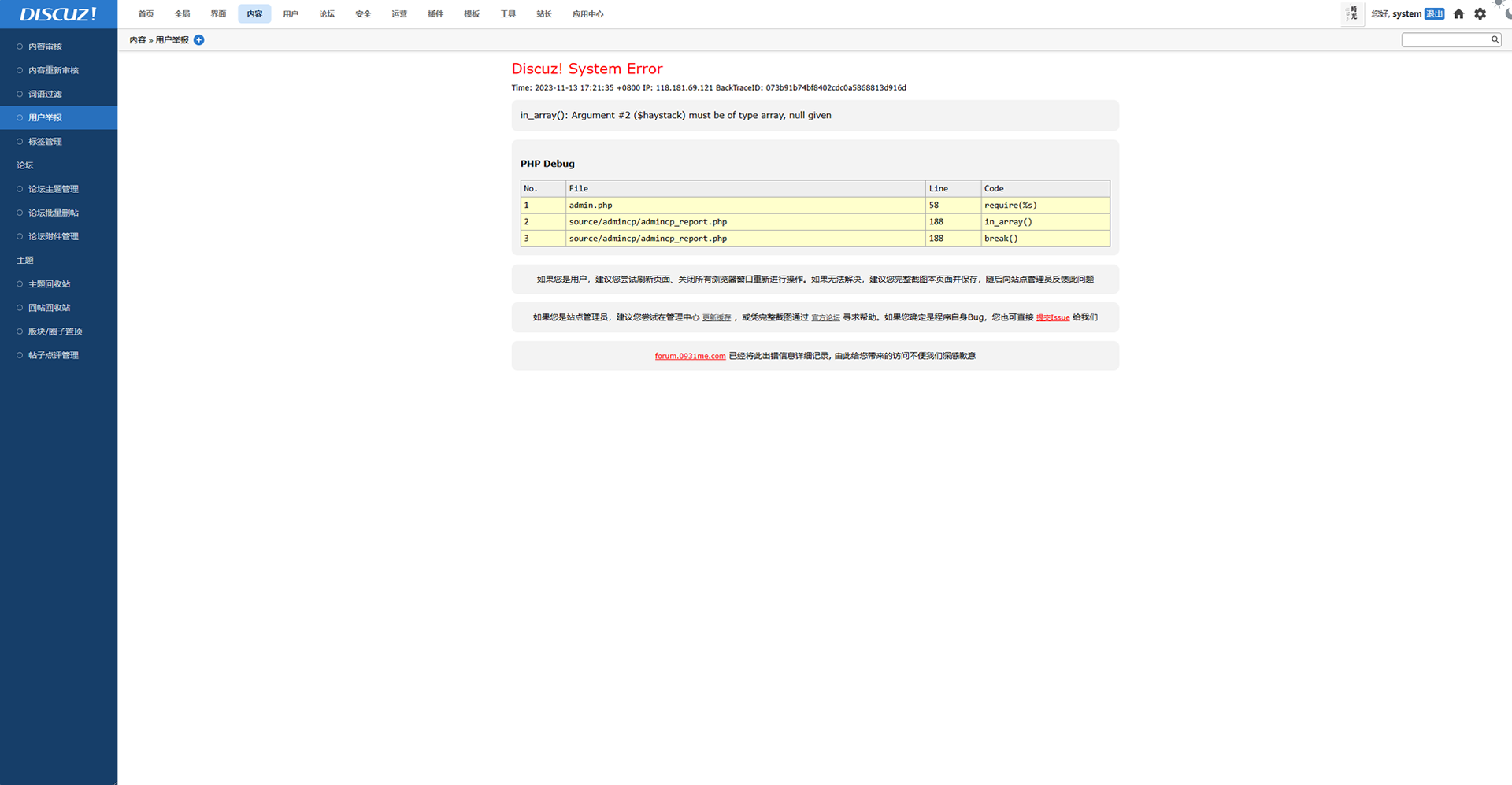Click the 主题 sidebar section header
The width and height of the screenshot is (1512, 785).
click(25, 260)
